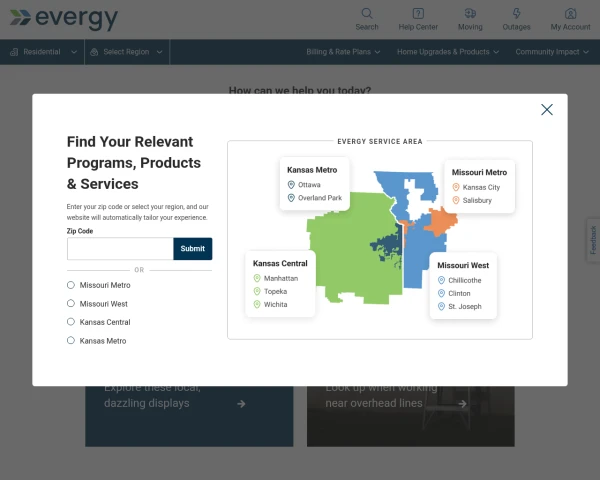600x480 pixels.
Task: Open the dazzling displays card
Action: (189, 416)
